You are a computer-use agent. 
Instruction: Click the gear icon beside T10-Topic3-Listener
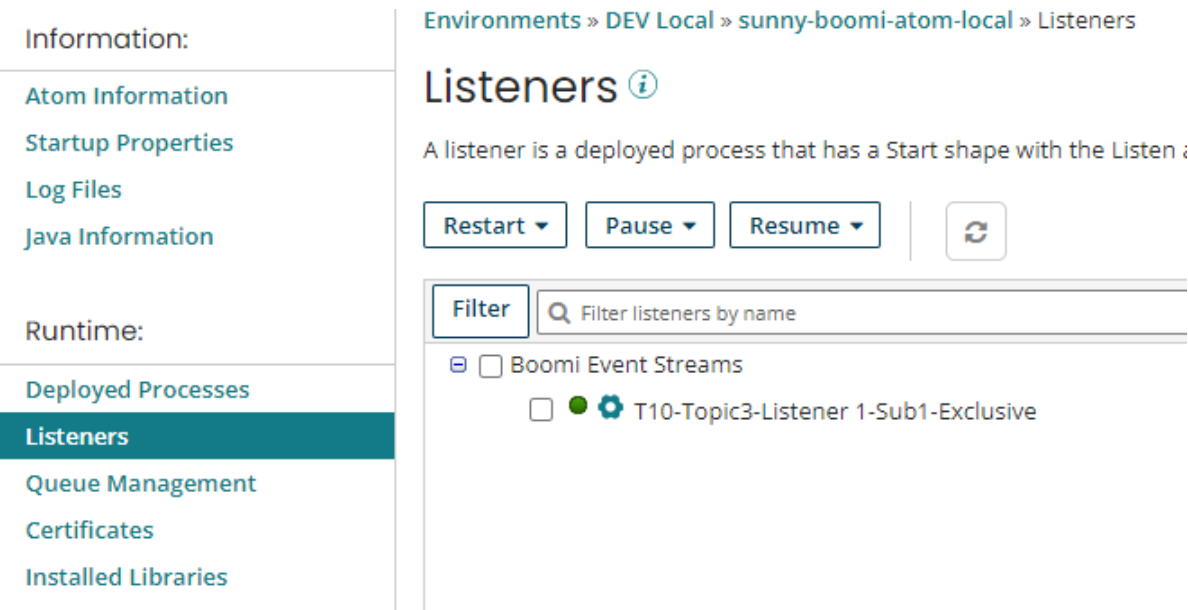tap(609, 409)
